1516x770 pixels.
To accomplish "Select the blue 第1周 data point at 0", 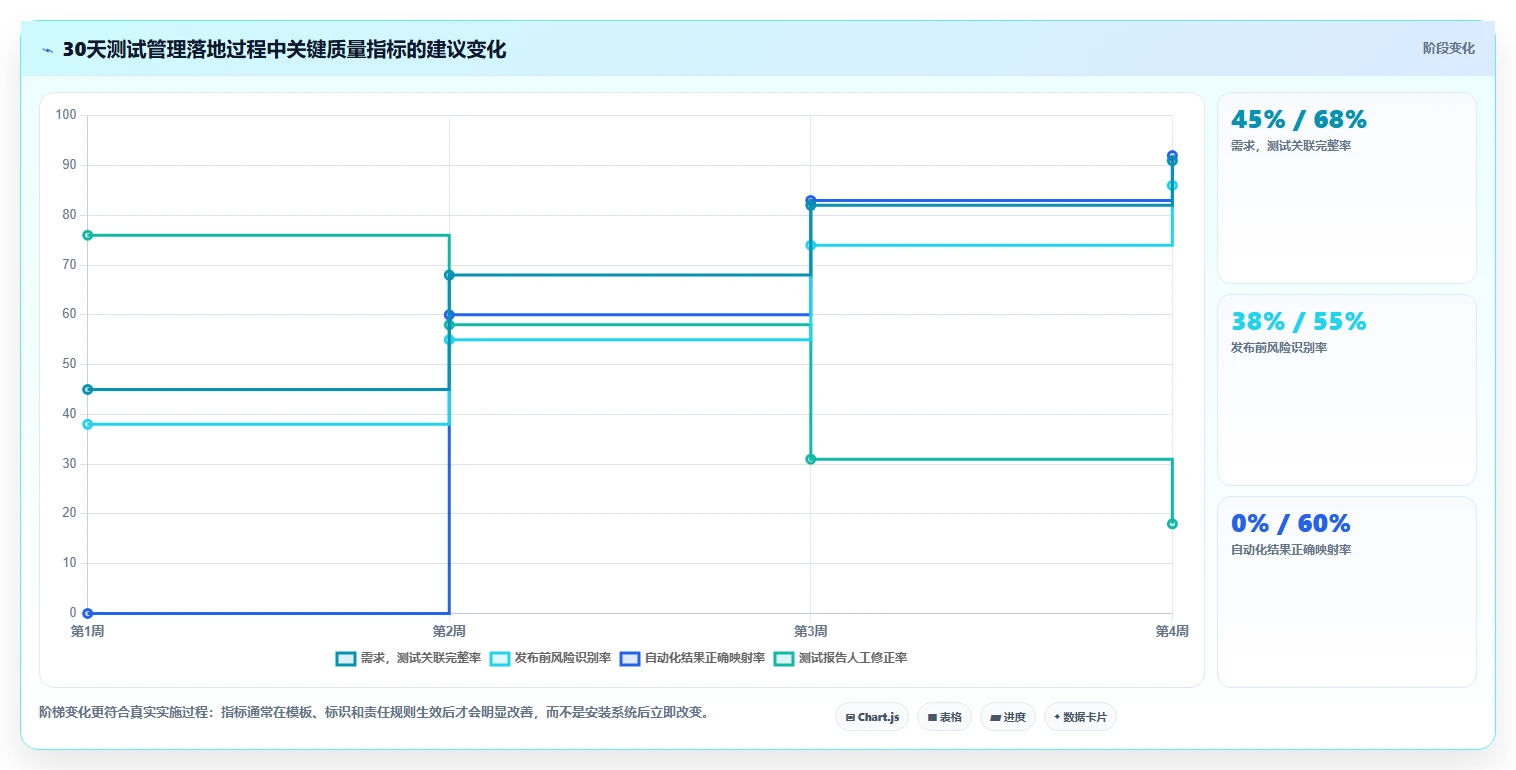I will (87, 613).
